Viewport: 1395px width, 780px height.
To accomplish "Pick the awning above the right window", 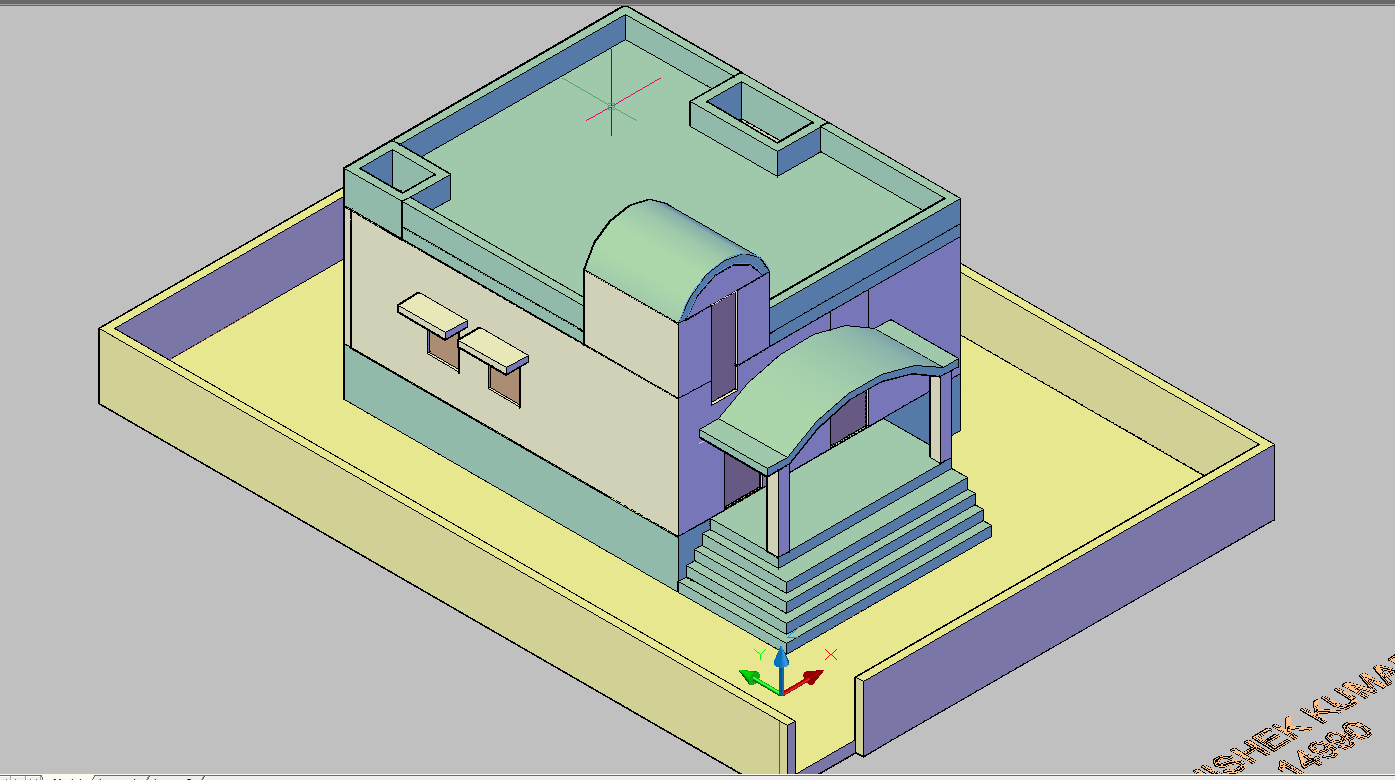I will [x=493, y=347].
